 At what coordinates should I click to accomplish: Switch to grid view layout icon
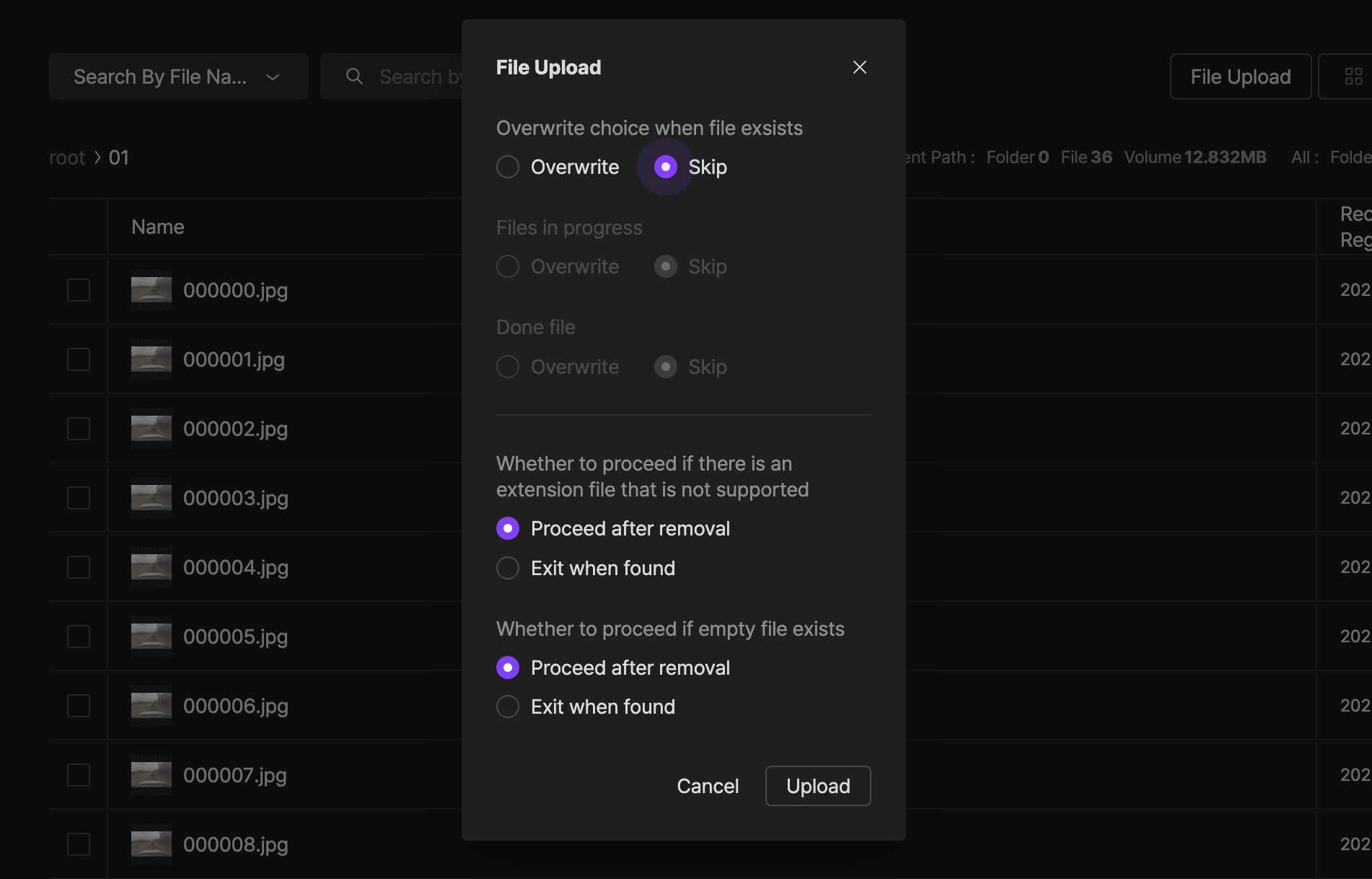(x=1353, y=76)
